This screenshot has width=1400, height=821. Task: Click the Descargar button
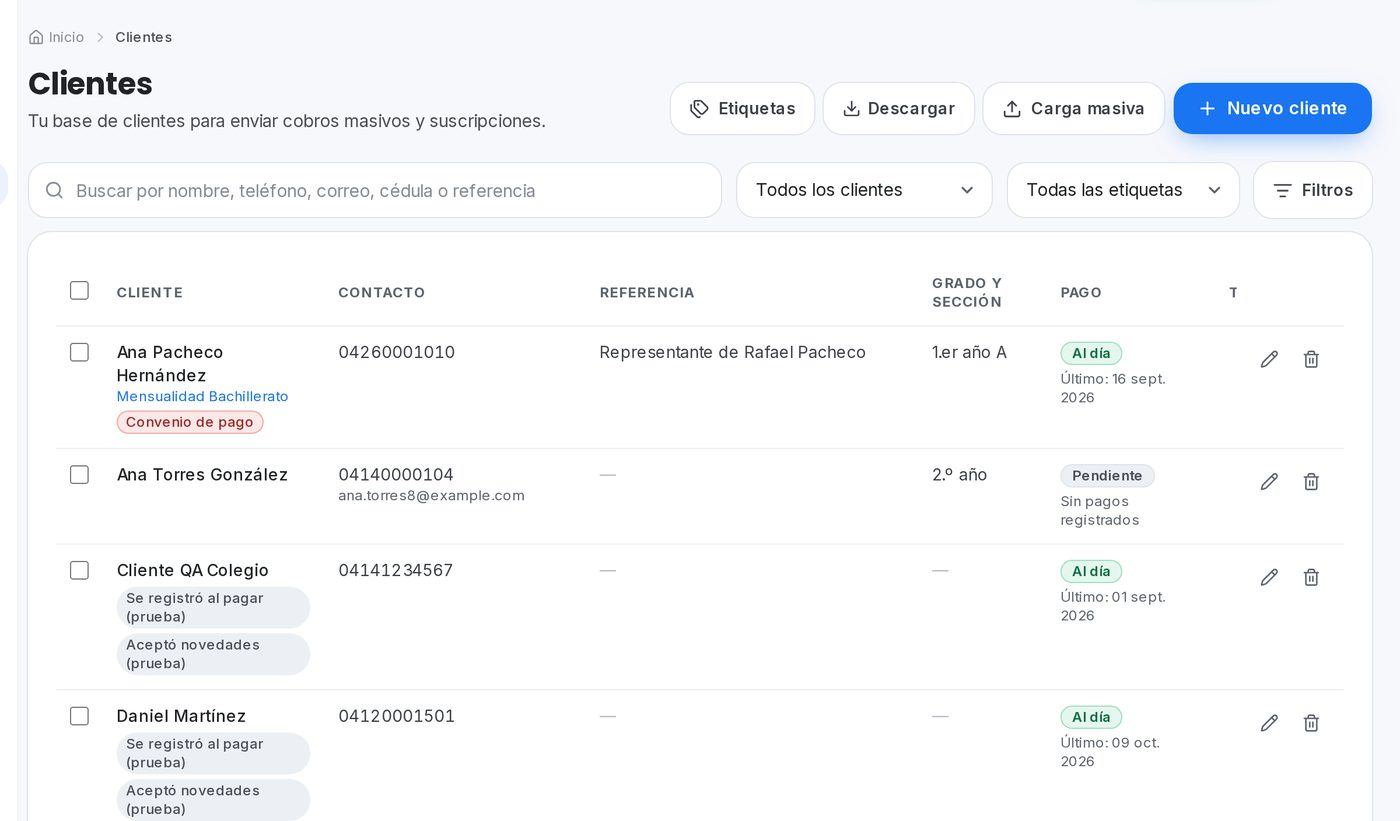click(898, 108)
